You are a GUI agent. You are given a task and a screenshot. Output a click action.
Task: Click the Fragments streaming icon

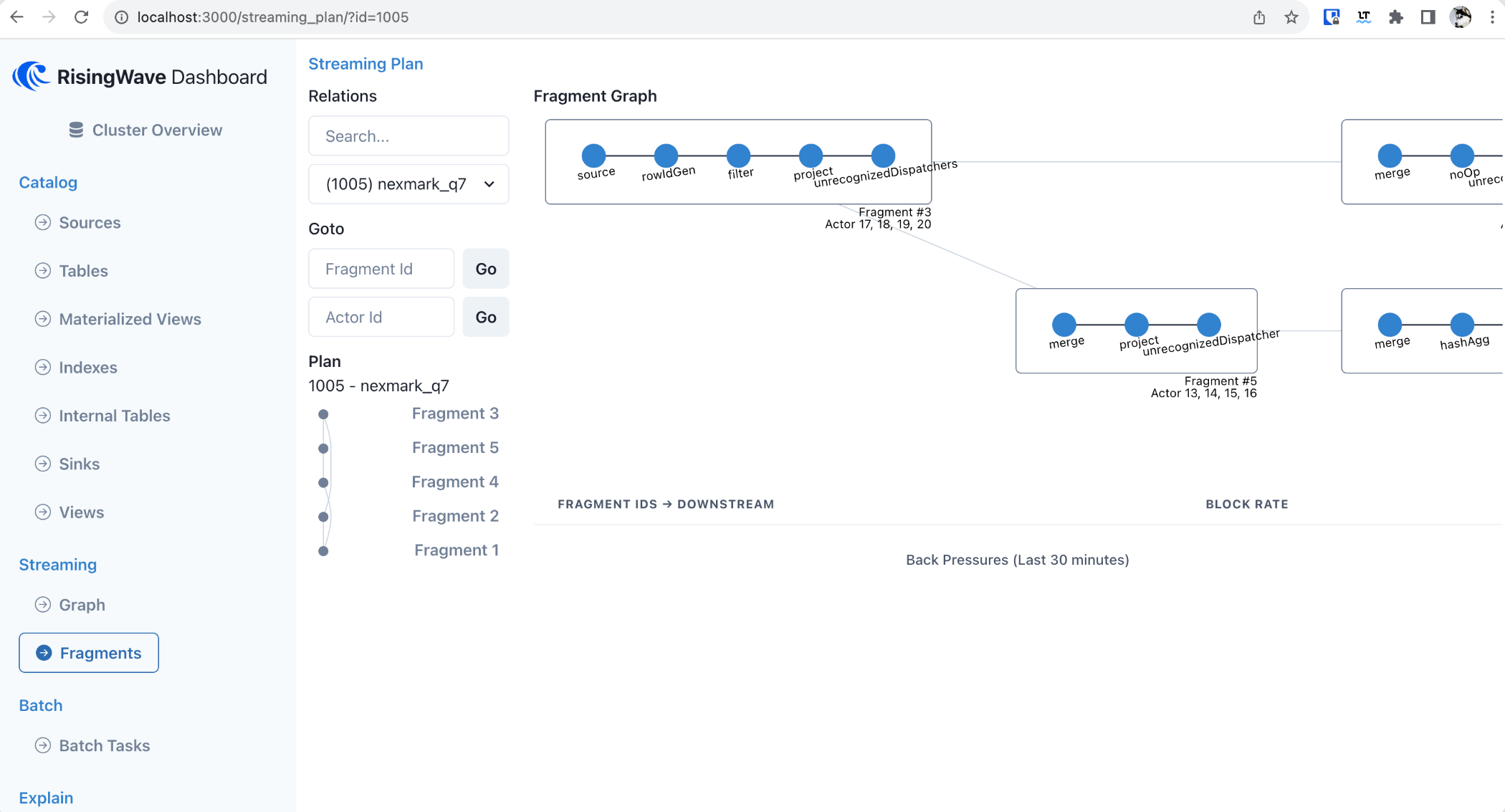click(x=43, y=652)
